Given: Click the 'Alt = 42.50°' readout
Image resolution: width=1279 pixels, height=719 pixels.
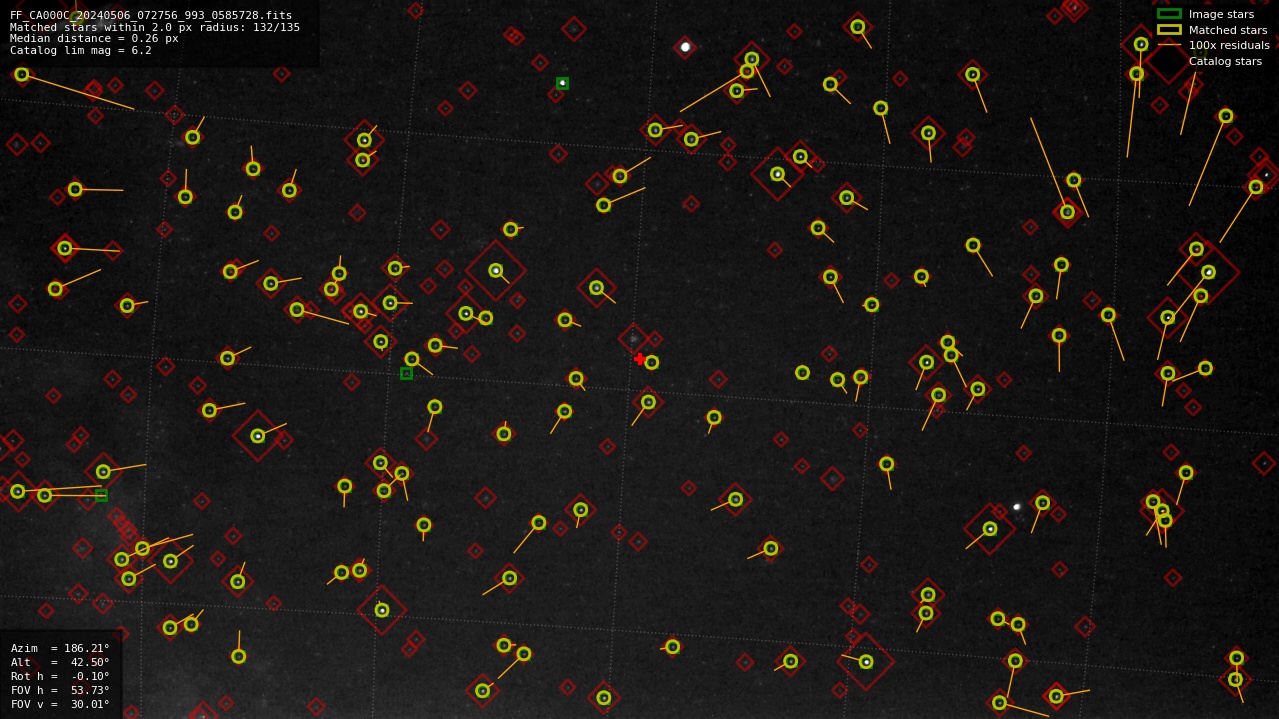Looking at the screenshot, I should tap(60, 662).
